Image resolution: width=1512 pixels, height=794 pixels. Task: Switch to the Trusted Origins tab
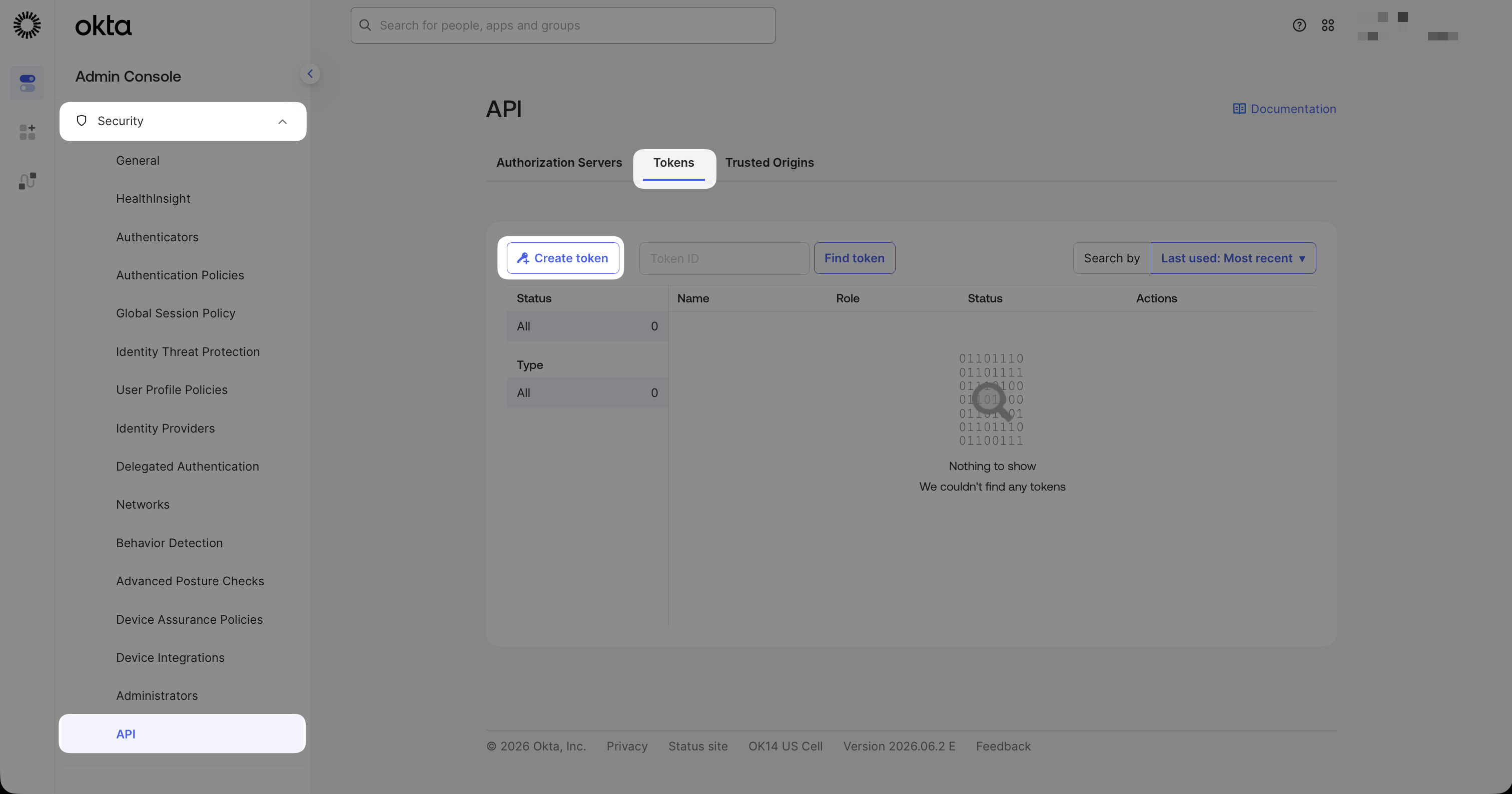point(770,163)
